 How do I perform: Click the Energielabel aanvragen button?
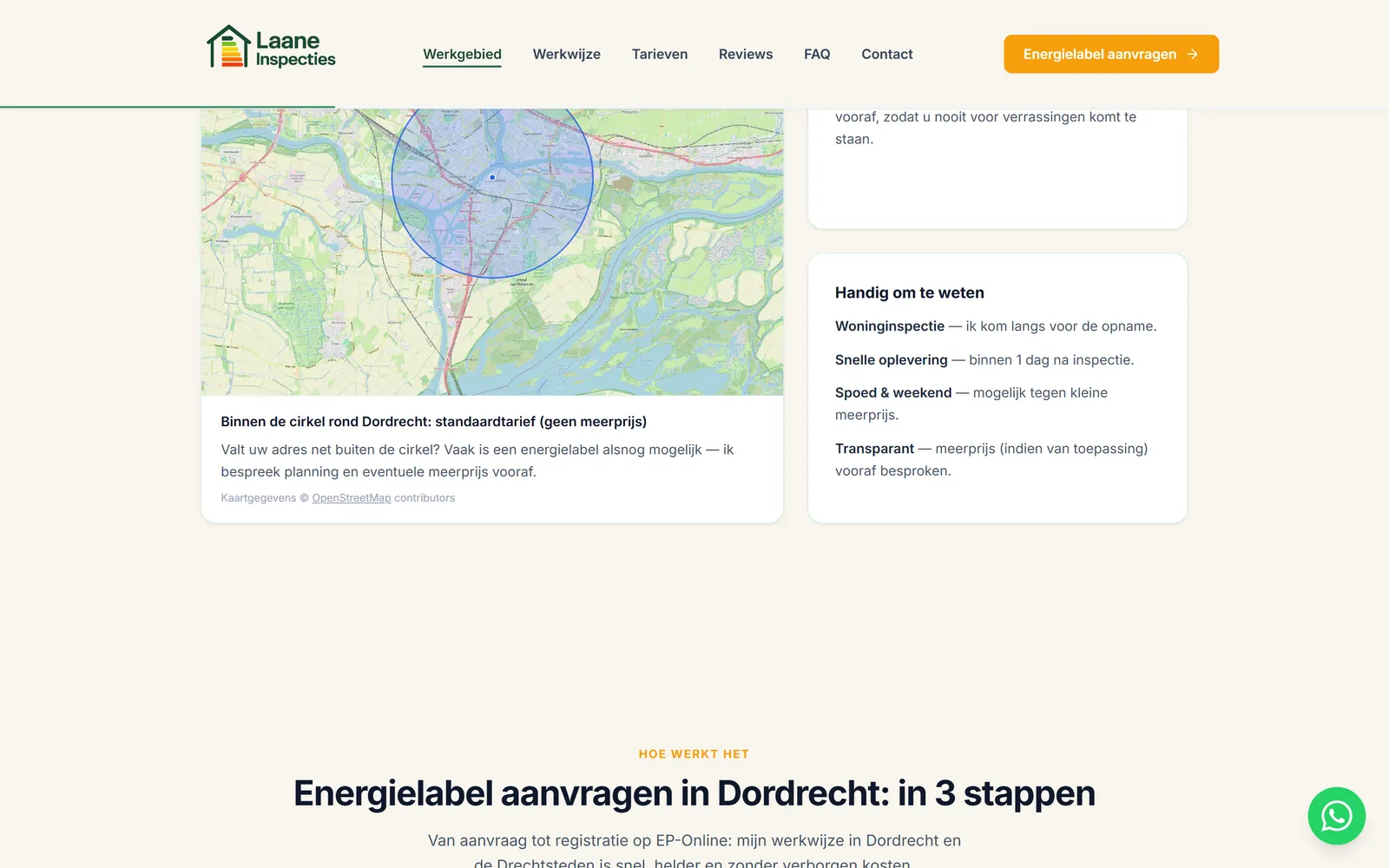(x=1111, y=54)
